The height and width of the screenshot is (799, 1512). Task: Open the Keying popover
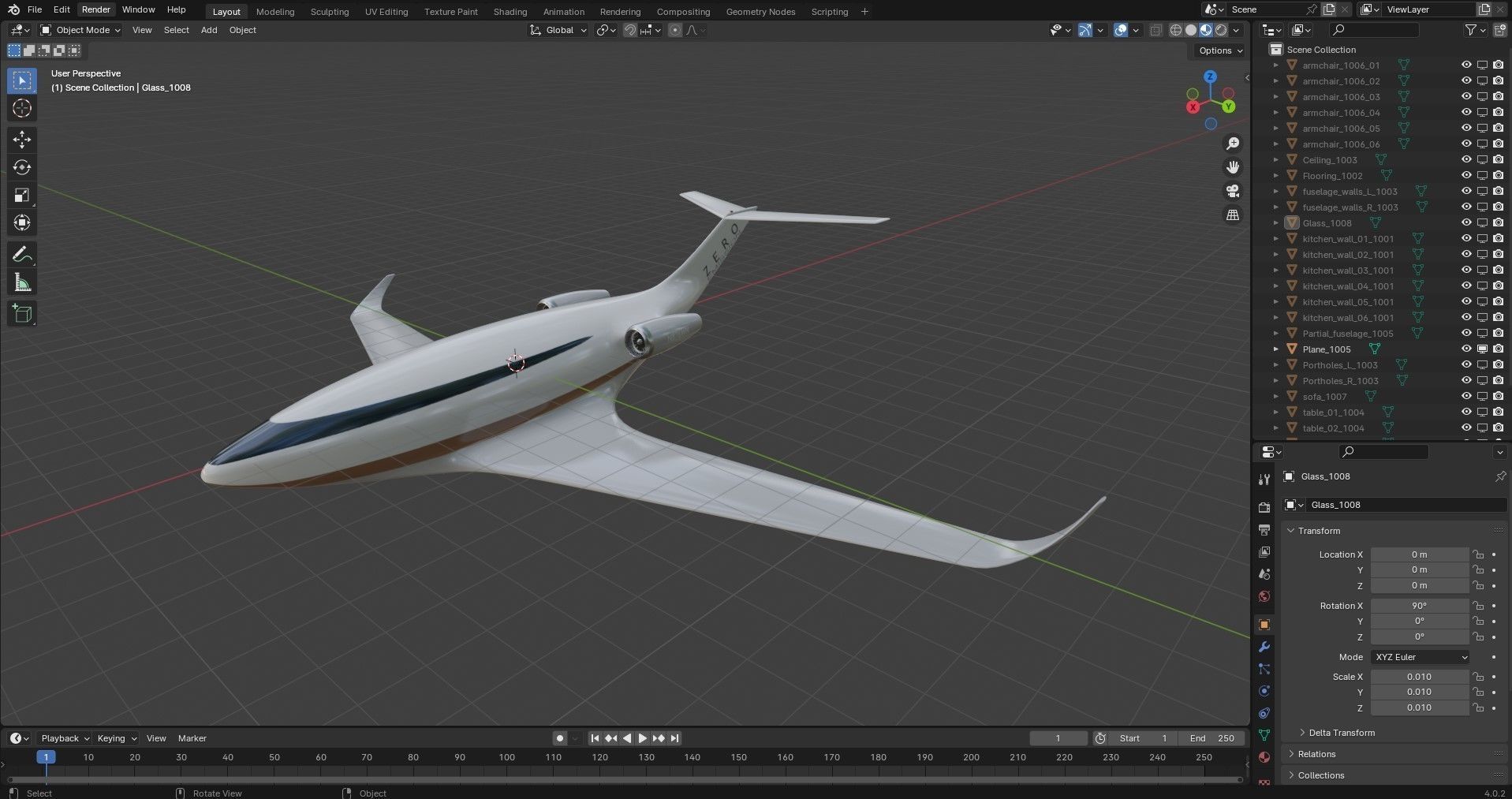point(116,738)
